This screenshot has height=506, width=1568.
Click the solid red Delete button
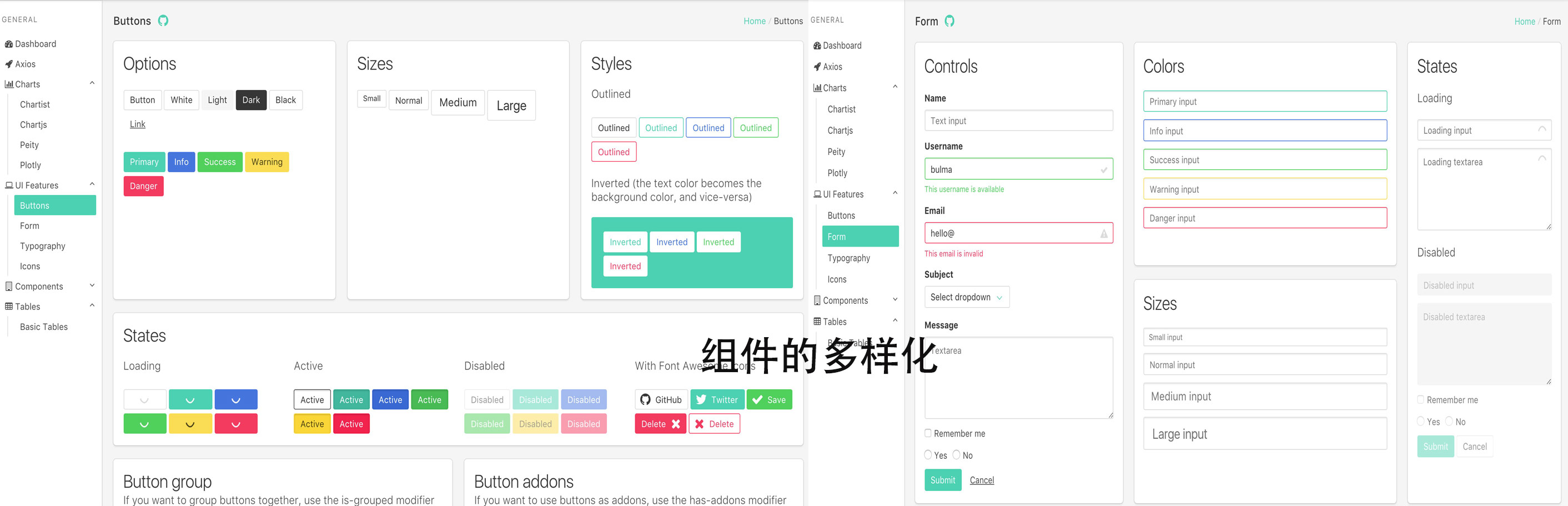tap(660, 424)
